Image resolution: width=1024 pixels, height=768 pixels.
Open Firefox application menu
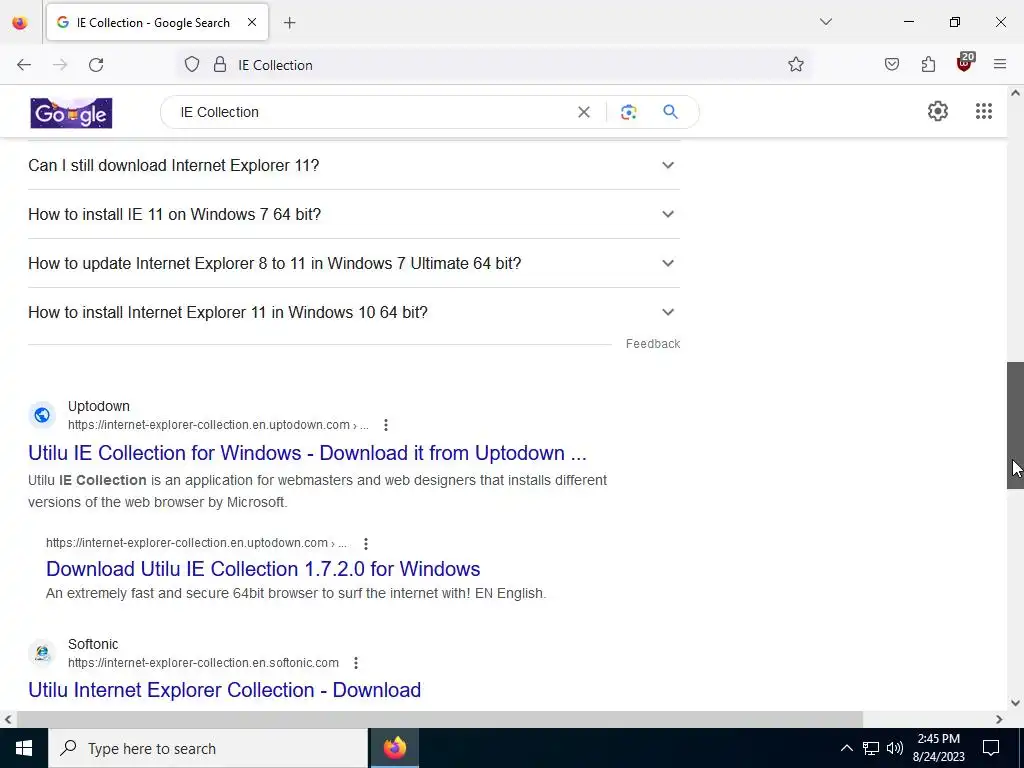pyautogui.click(x=1000, y=65)
